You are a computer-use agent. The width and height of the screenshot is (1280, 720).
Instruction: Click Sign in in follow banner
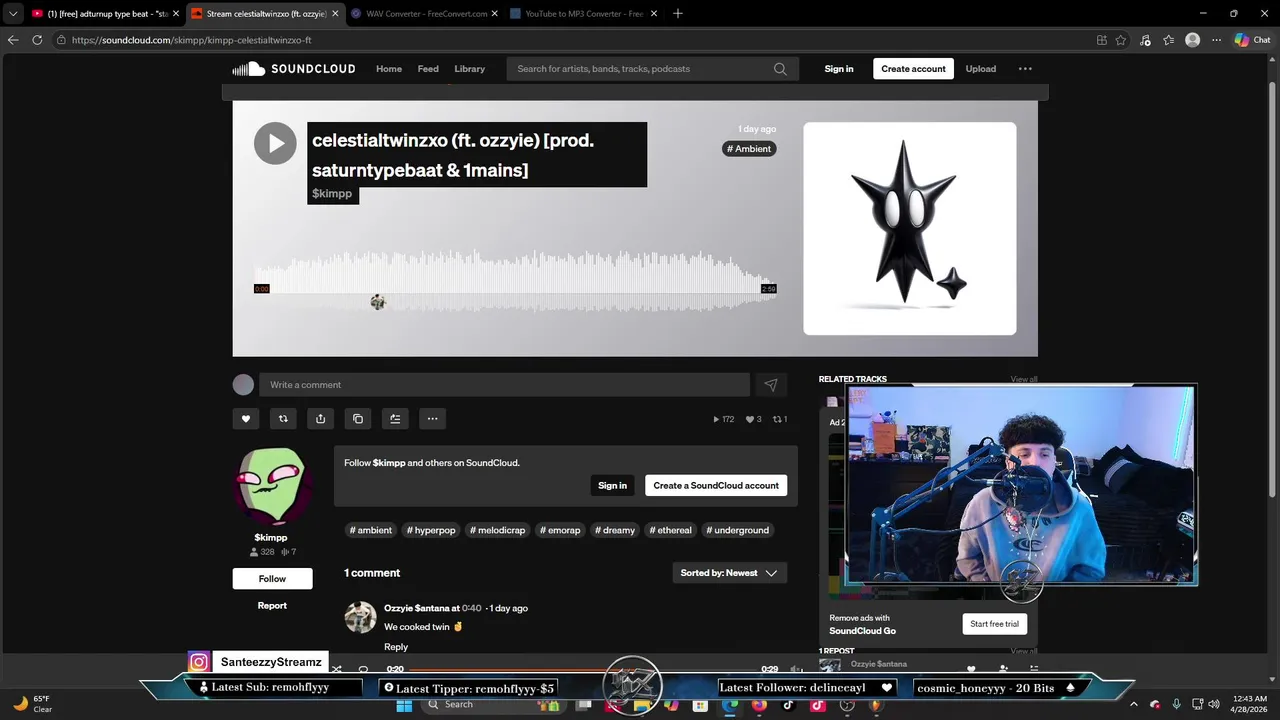[612, 485]
